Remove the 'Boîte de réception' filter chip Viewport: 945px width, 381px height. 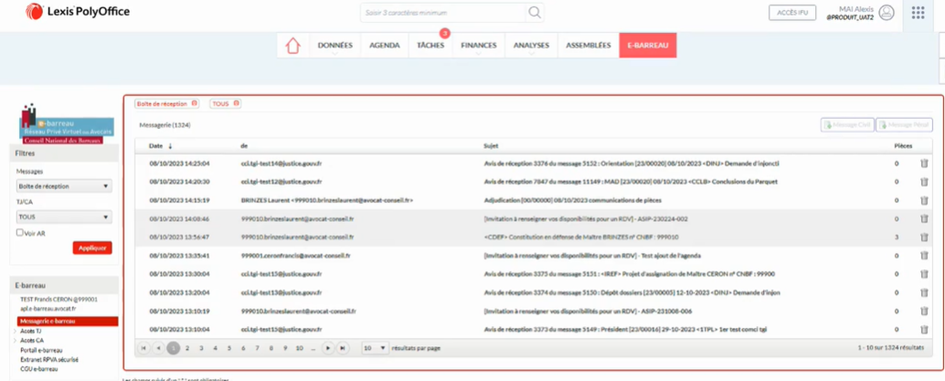click(x=194, y=104)
